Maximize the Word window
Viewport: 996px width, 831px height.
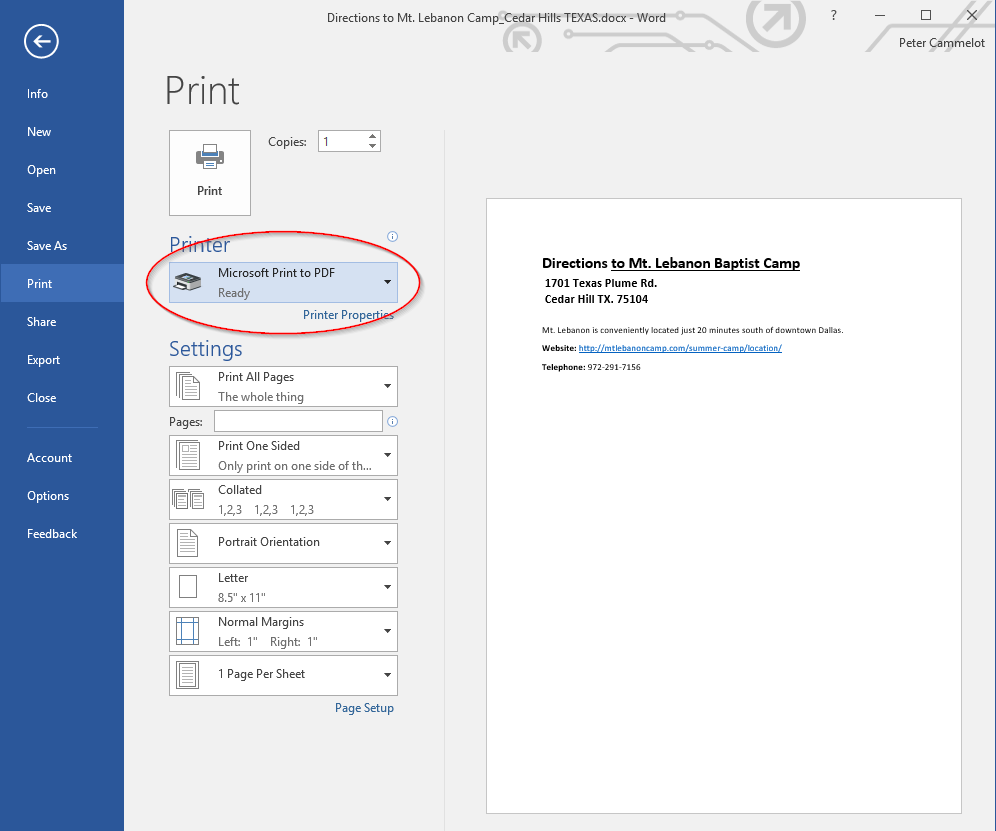[x=925, y=15]
